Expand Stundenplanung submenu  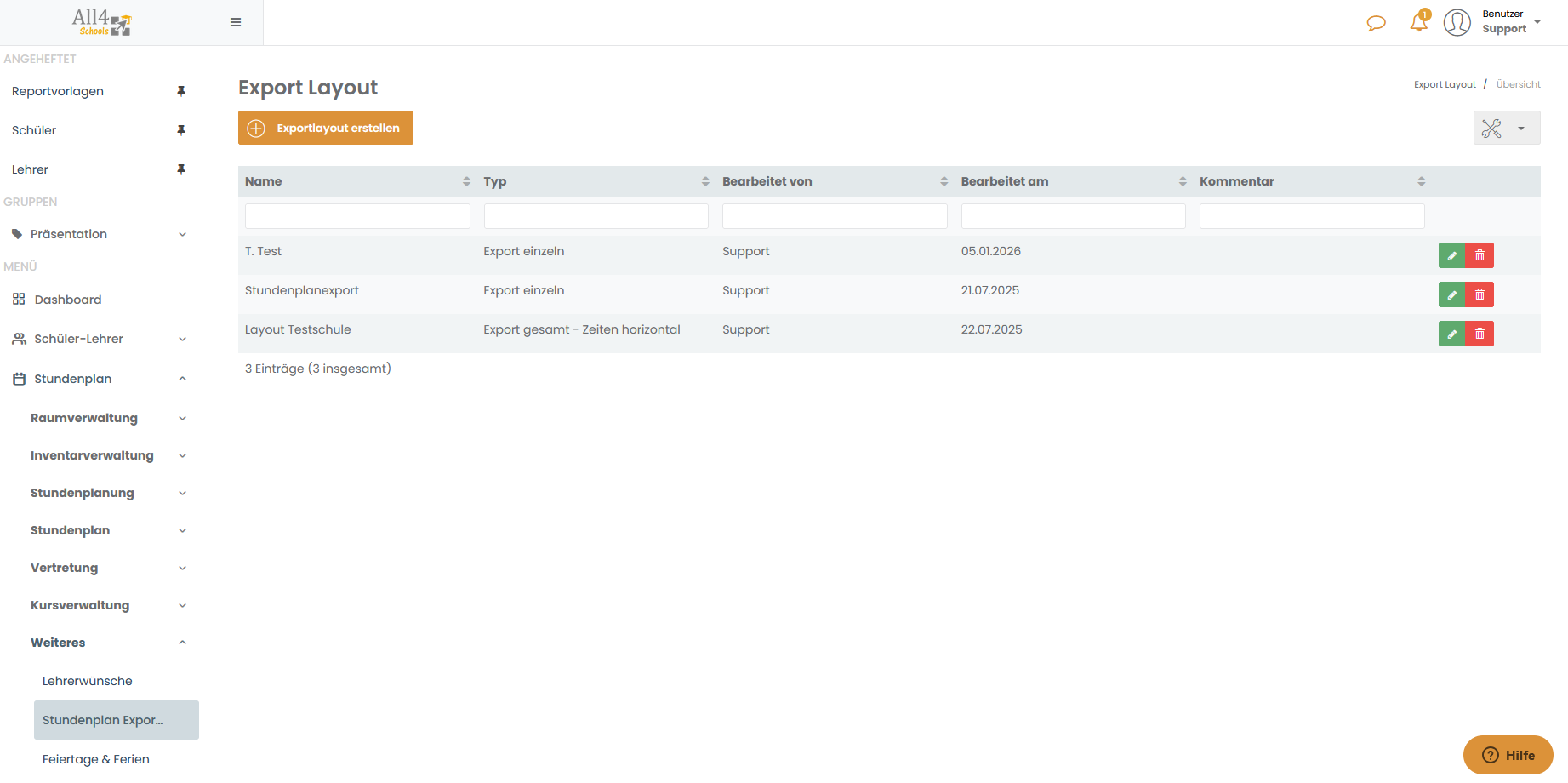(x=108, y=493)
